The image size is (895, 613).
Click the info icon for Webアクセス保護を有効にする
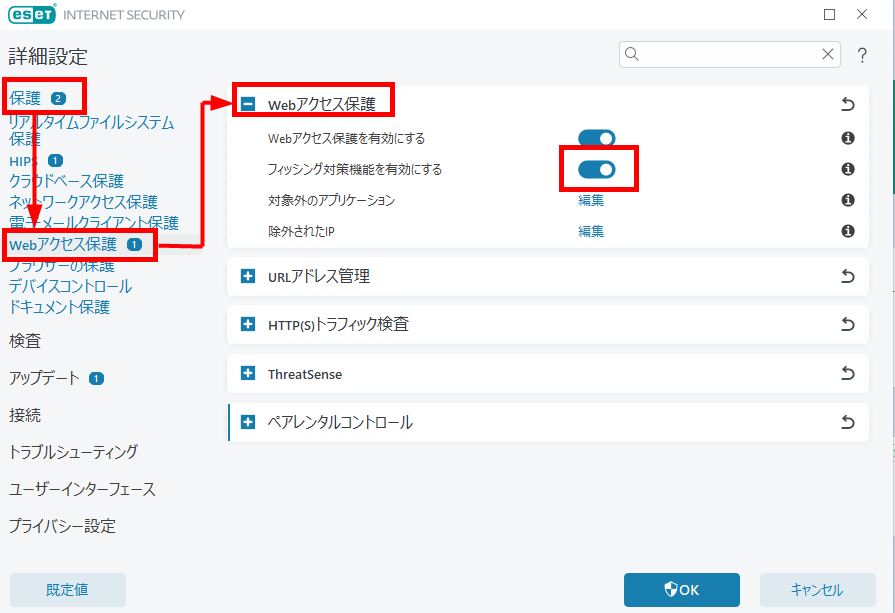point(848,138)
